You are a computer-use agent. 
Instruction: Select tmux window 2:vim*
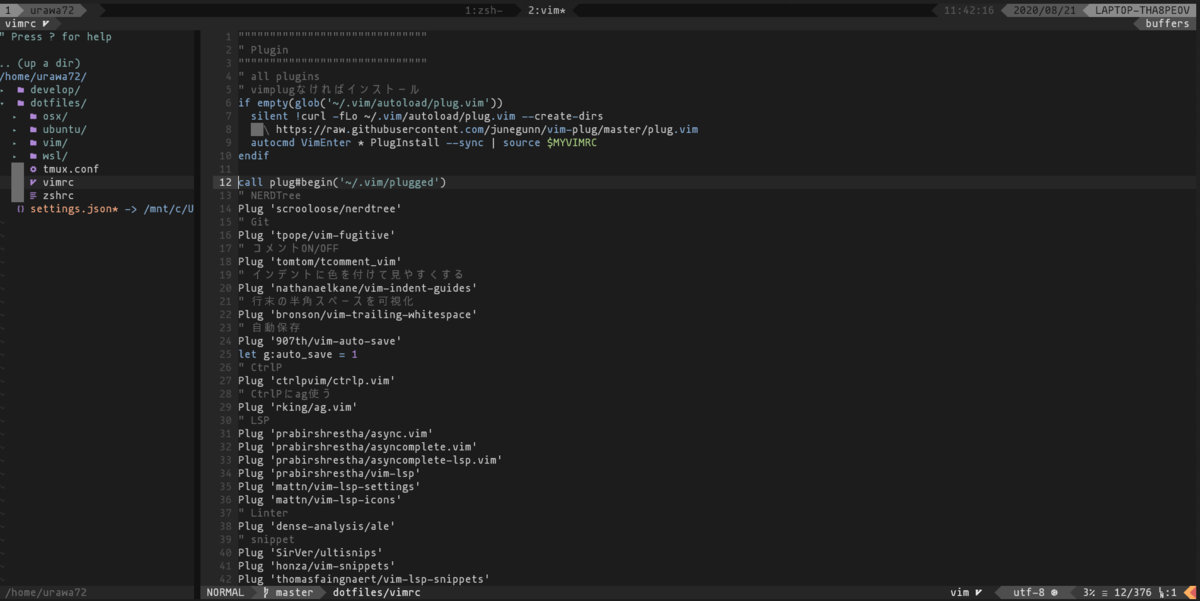click(547, 10)
